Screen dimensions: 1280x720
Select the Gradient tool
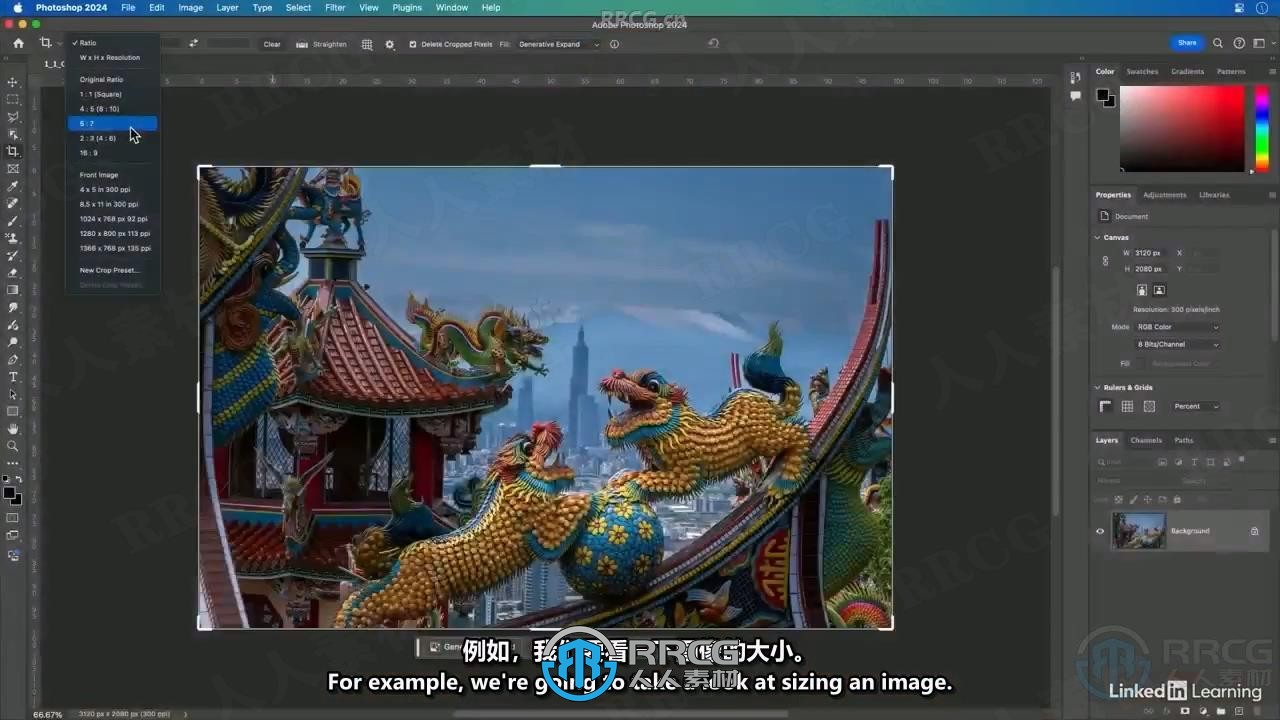click(13, 290)
